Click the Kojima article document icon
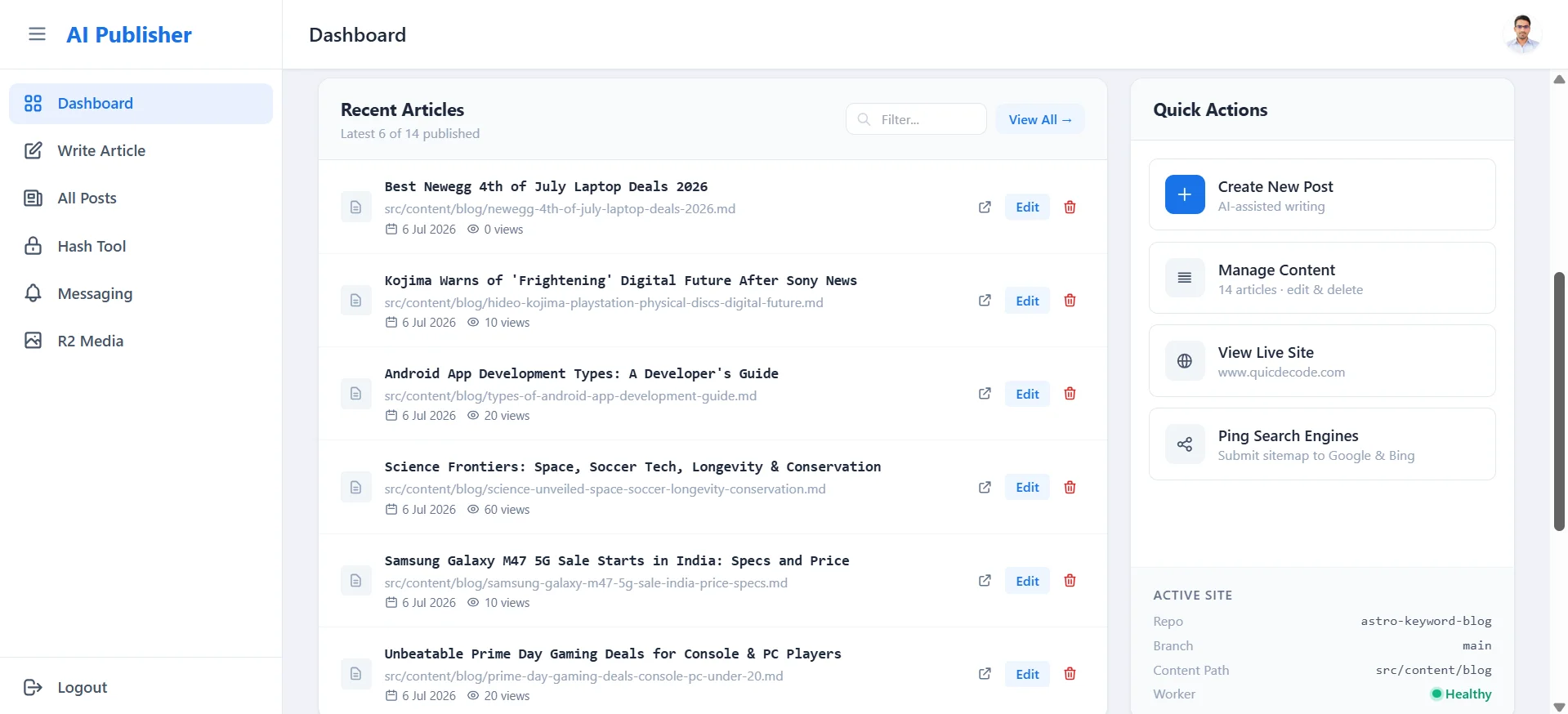This screenshot has height=714, width=1568. pos(355,301)
